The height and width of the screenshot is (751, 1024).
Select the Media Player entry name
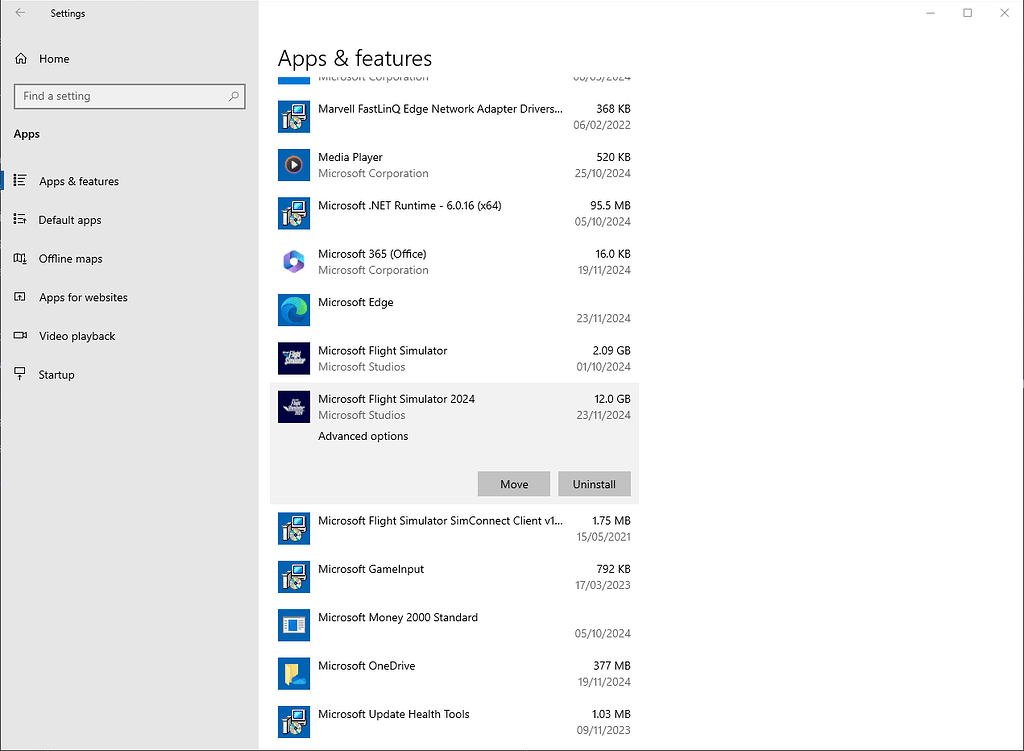(x=350, y=157)
